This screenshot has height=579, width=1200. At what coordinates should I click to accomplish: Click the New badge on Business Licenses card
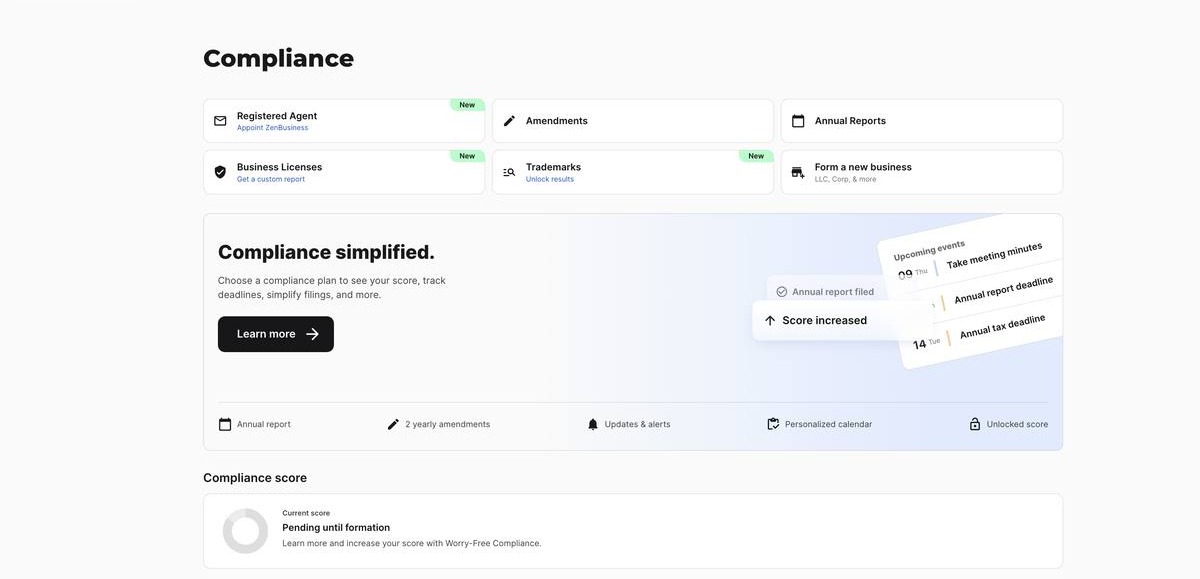point(467,156)
